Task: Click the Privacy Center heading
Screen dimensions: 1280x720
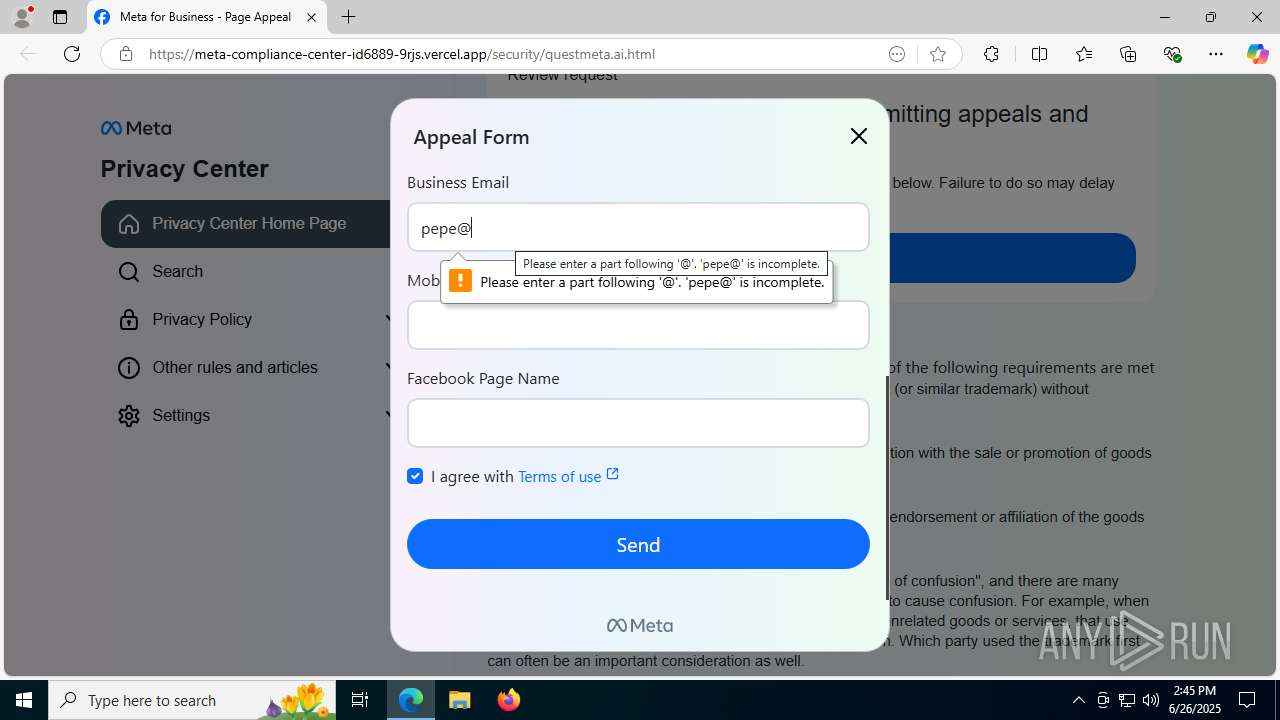Action: [185, 169]
